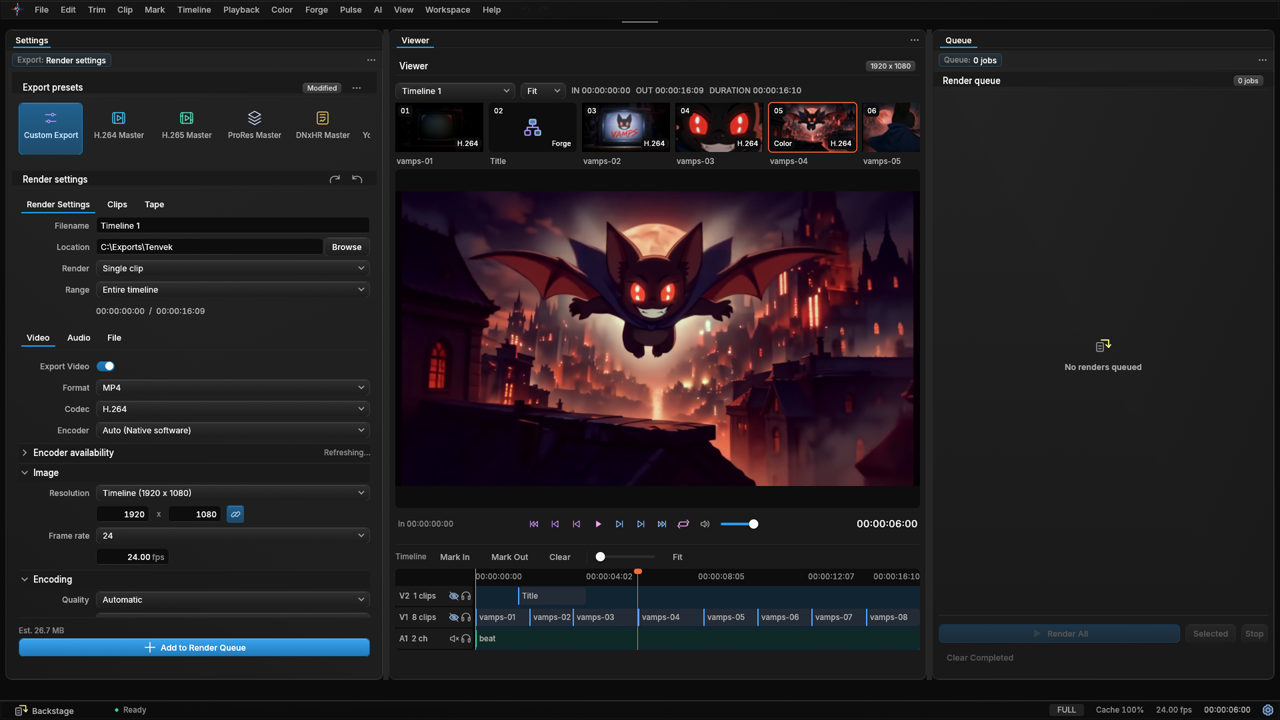Select the DNxHR Master preset icon
1280x720 pixels.
[x=322, y=118]
